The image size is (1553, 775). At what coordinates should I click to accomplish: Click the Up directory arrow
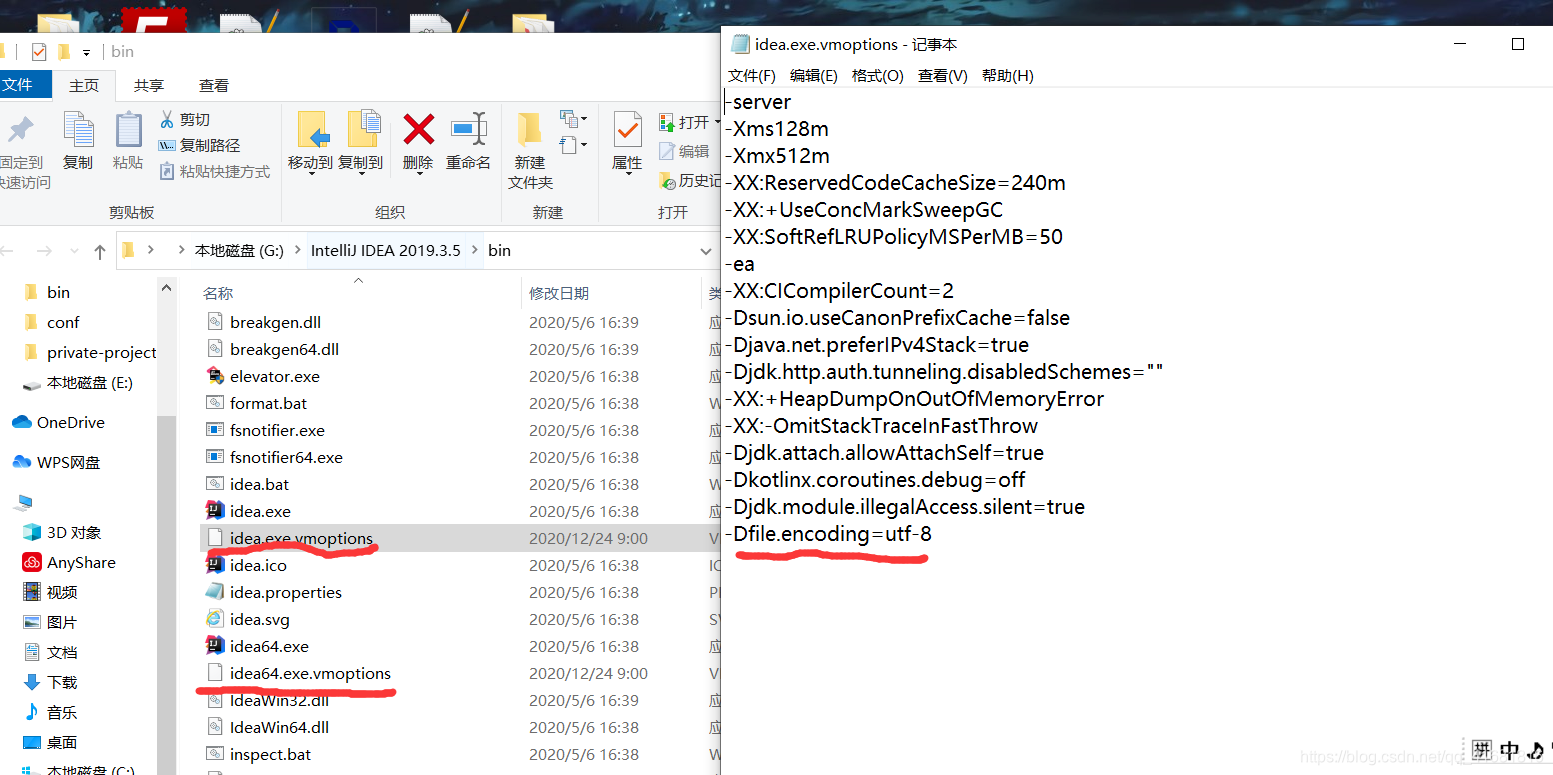point(99,251)
